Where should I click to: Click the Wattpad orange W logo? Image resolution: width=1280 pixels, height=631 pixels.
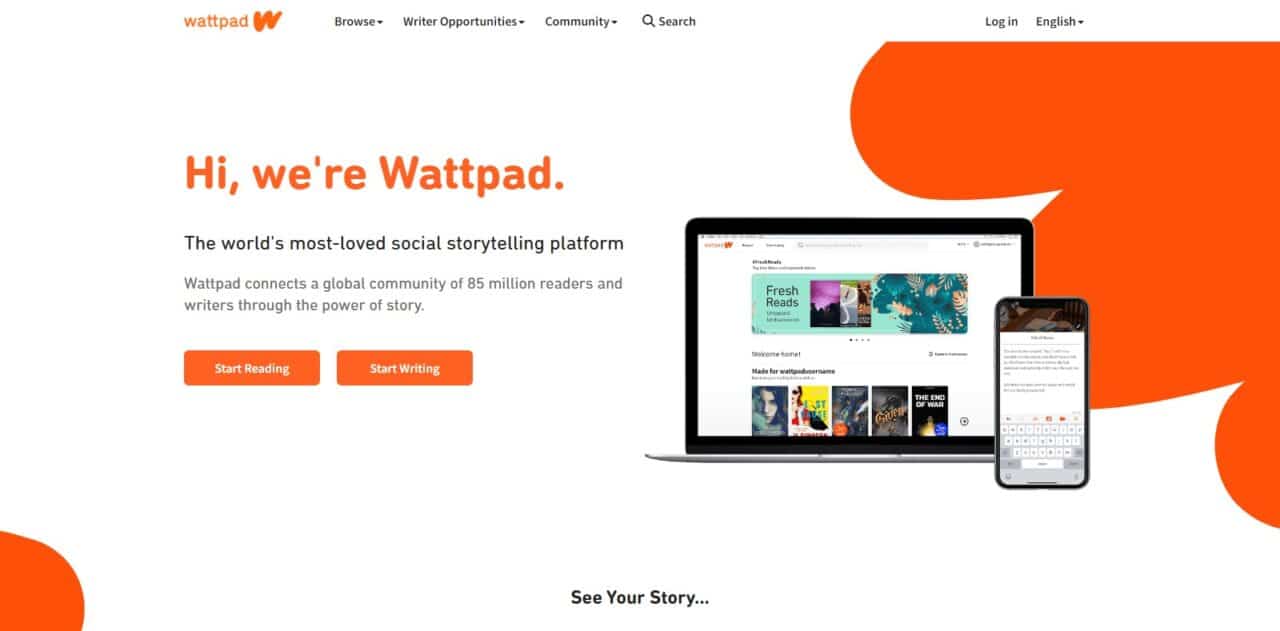267,21
